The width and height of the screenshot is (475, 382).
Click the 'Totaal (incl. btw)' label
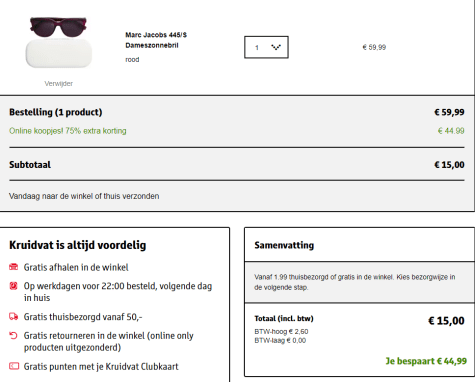tap(284, 318)
